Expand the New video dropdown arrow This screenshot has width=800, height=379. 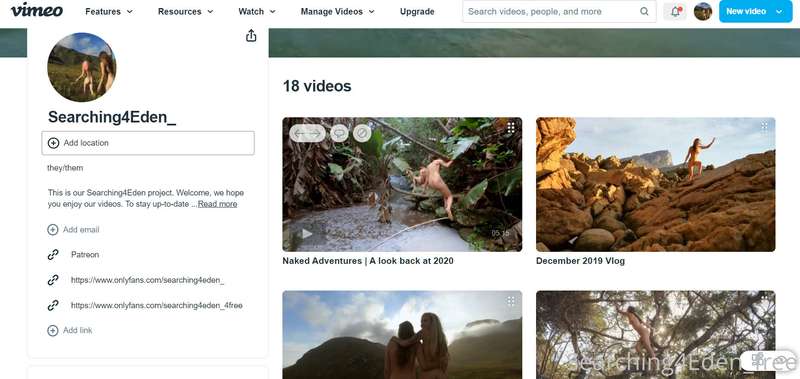(779, 11)
